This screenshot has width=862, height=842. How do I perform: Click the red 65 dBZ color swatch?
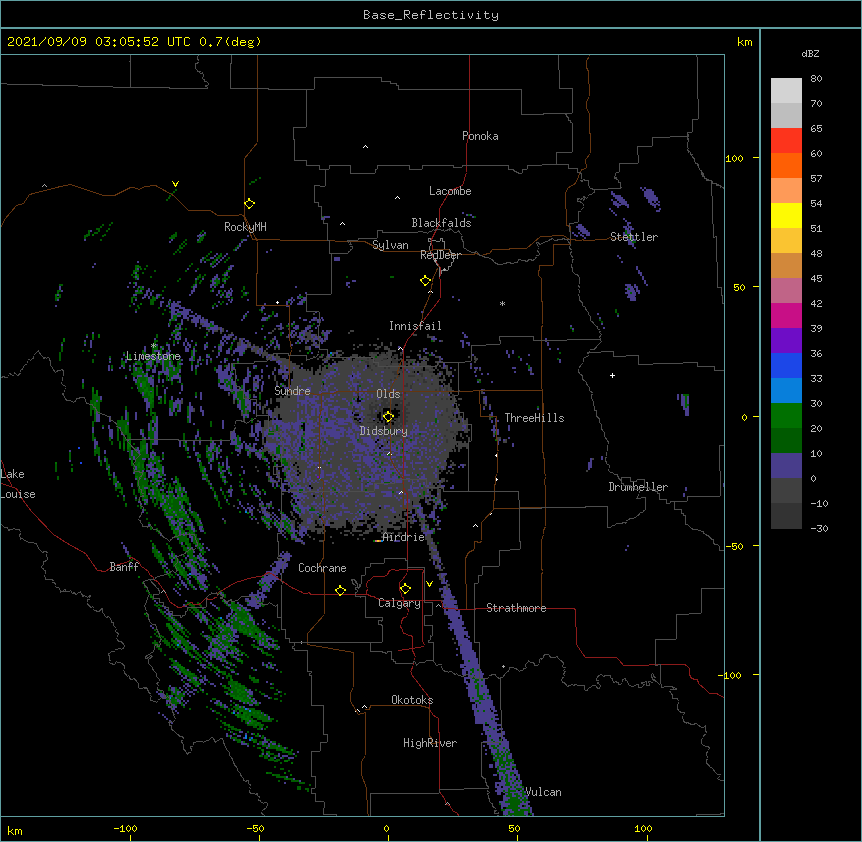tap(786, 140)
